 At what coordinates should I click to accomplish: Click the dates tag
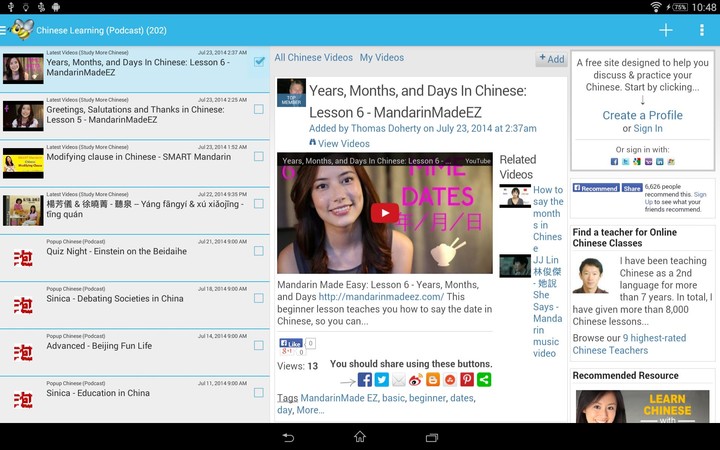(x=461, y=398)
